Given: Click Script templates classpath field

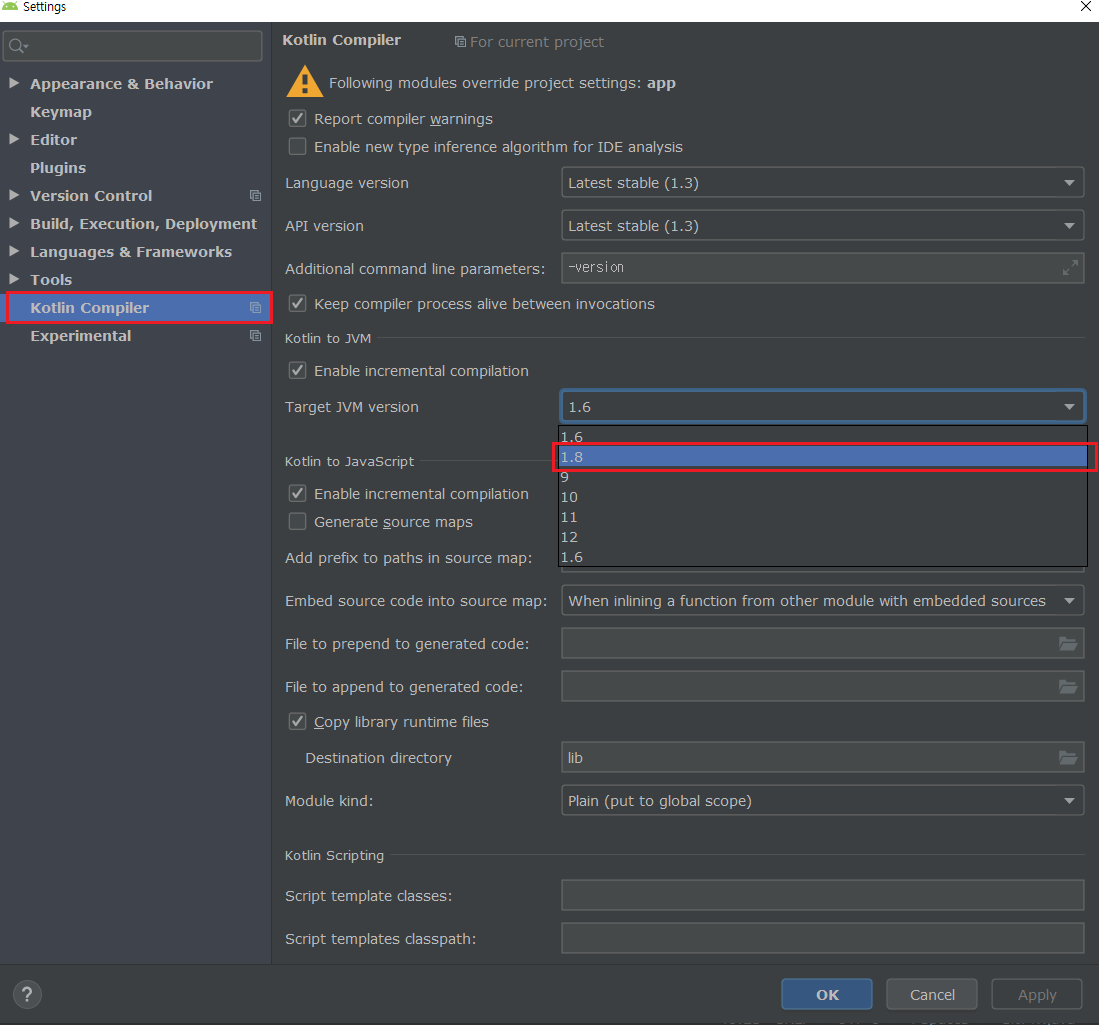Looking at the screenshot, I should pyautogui.click(x=822, y=938).
